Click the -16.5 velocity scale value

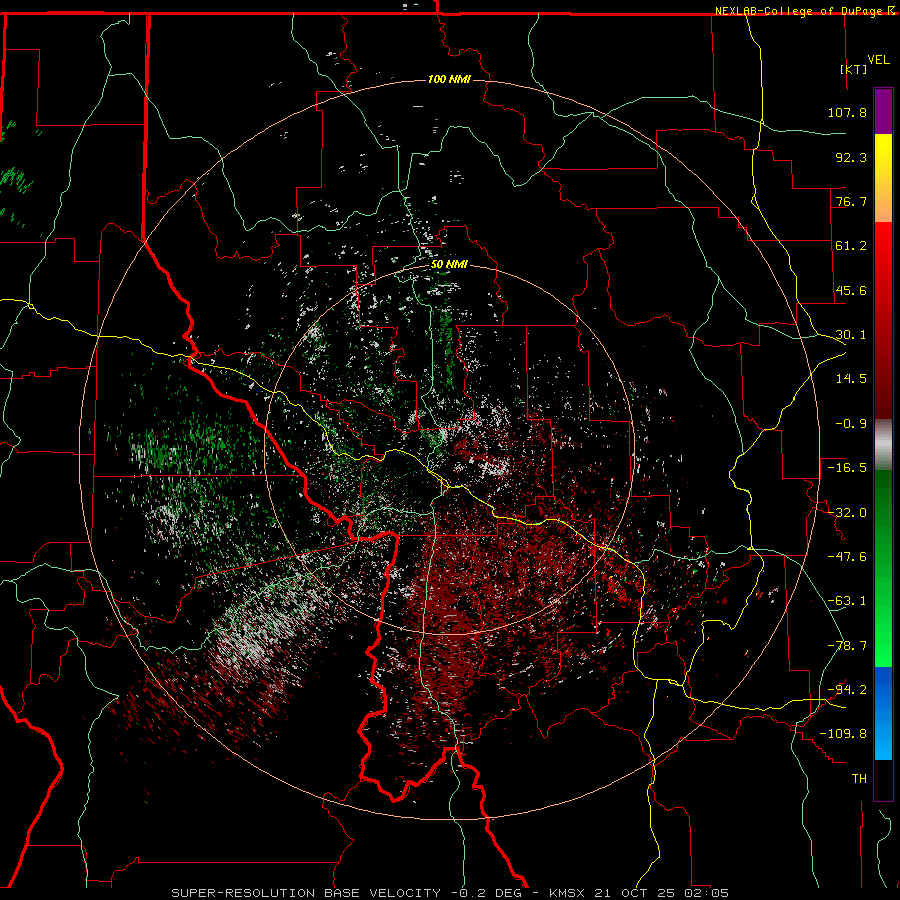point(847,468)
